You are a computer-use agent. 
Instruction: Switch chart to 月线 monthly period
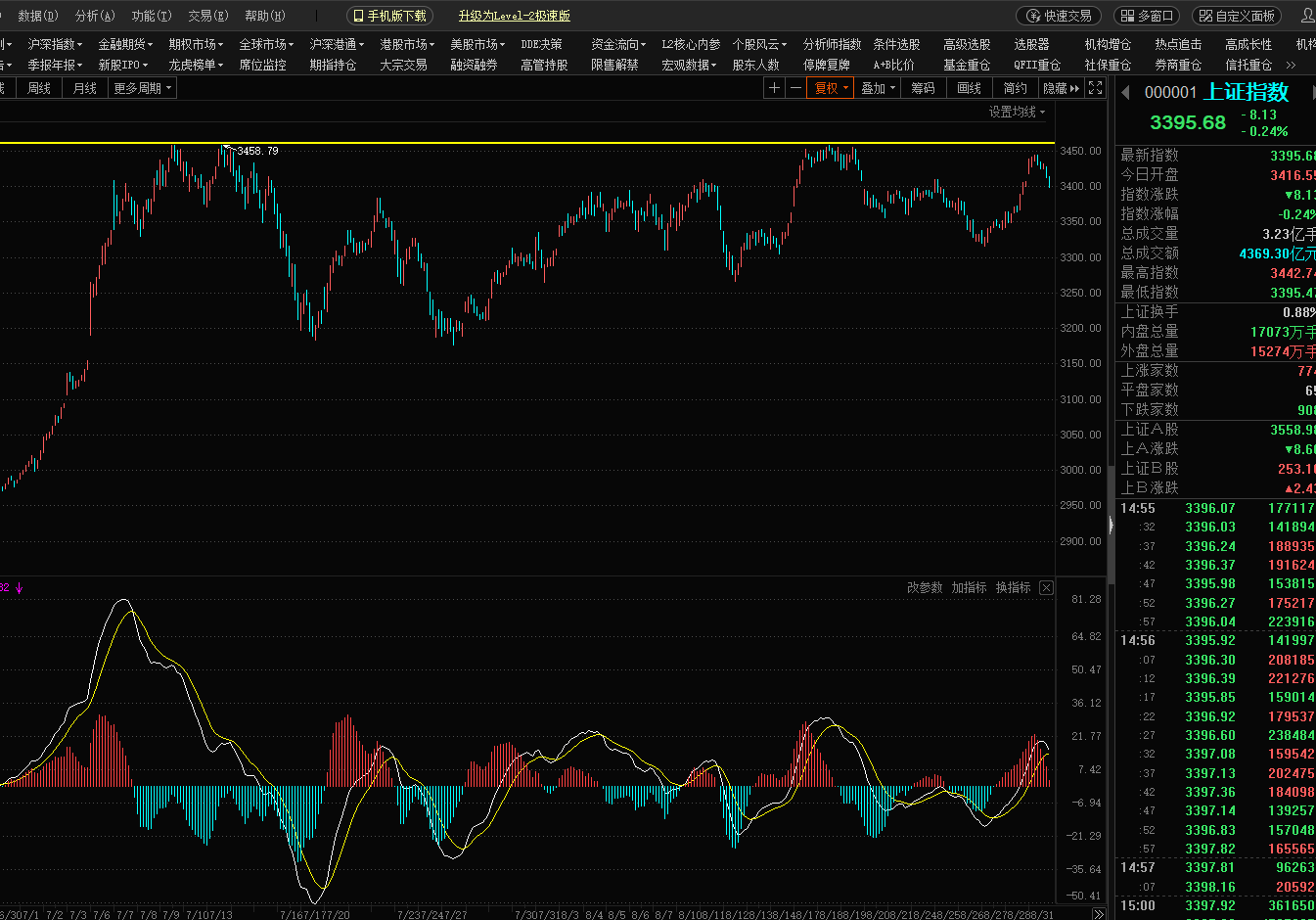click(x=85, y=88)
